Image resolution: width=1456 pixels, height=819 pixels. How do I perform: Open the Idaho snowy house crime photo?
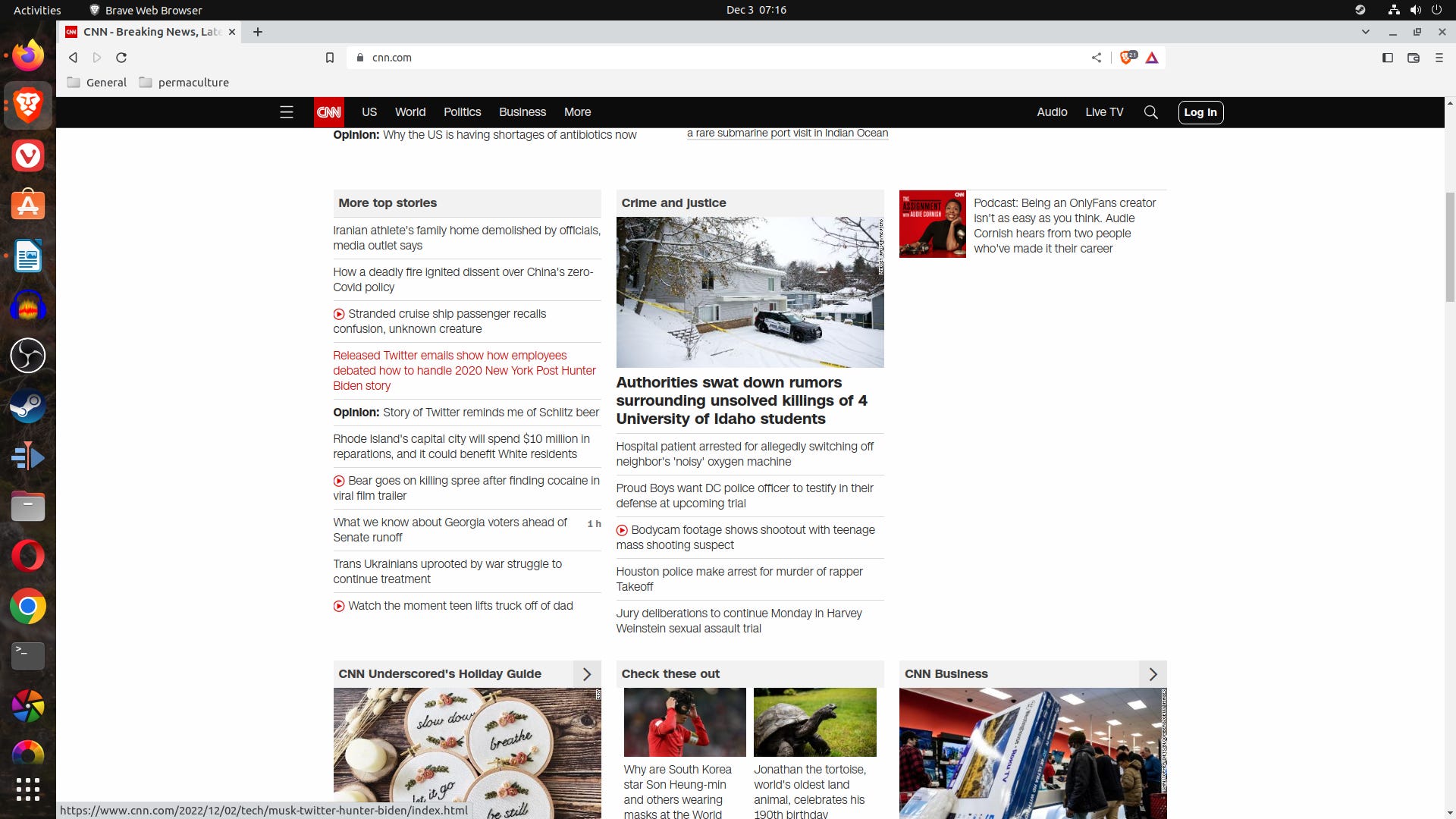pos(750,293)
